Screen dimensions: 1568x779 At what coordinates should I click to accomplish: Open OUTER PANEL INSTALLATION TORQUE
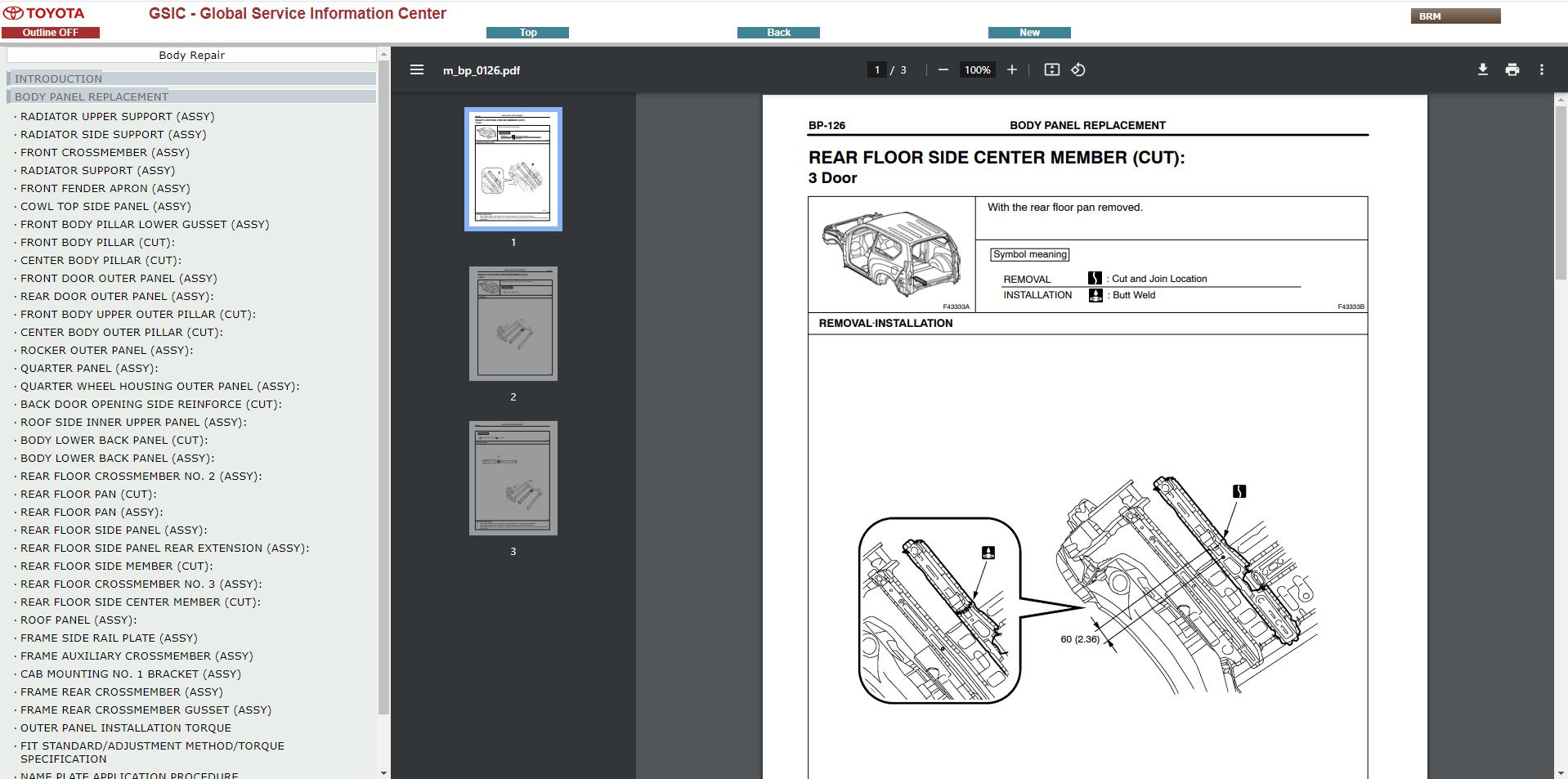tap(126, 728)
